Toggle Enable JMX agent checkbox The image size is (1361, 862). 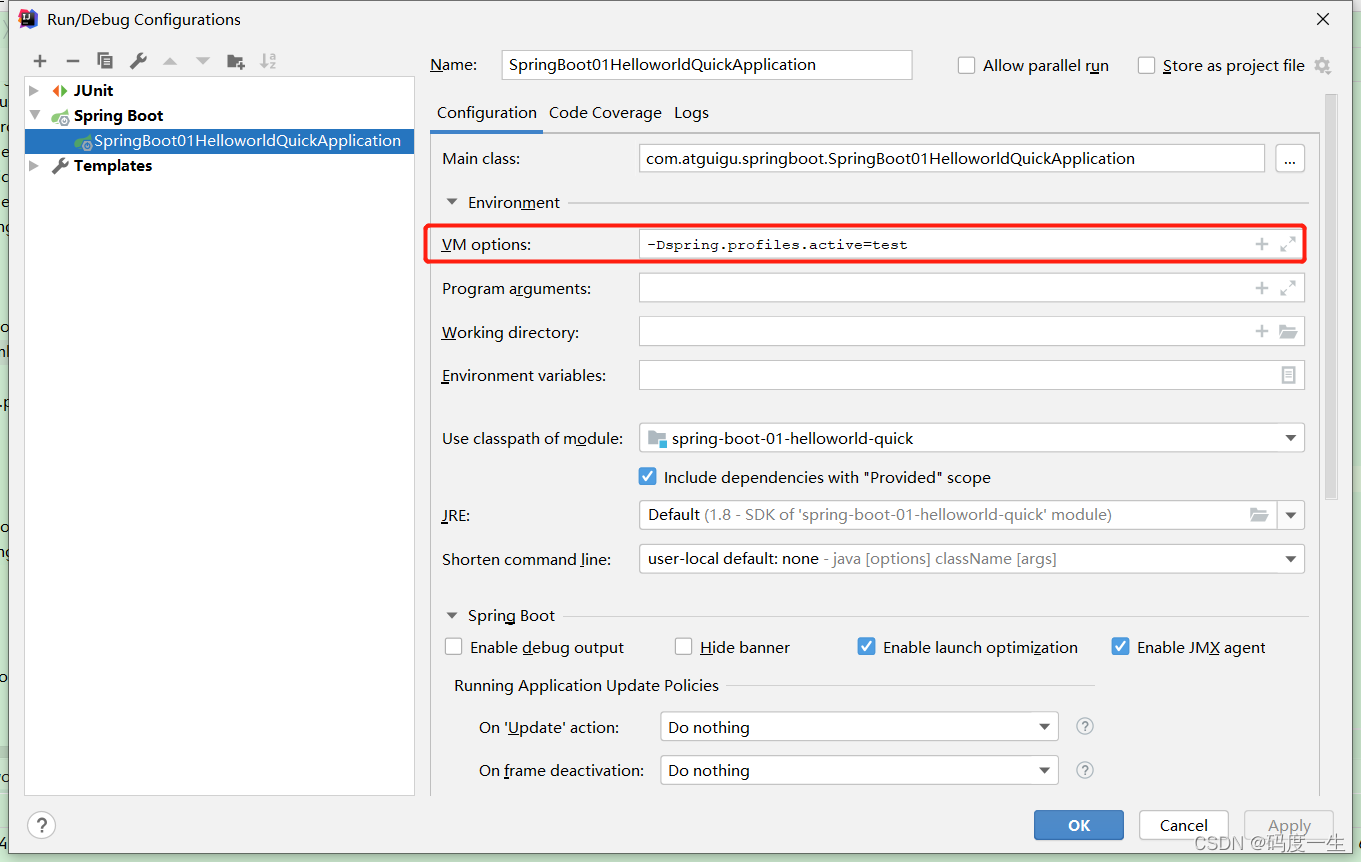[x=1121, y=647]
